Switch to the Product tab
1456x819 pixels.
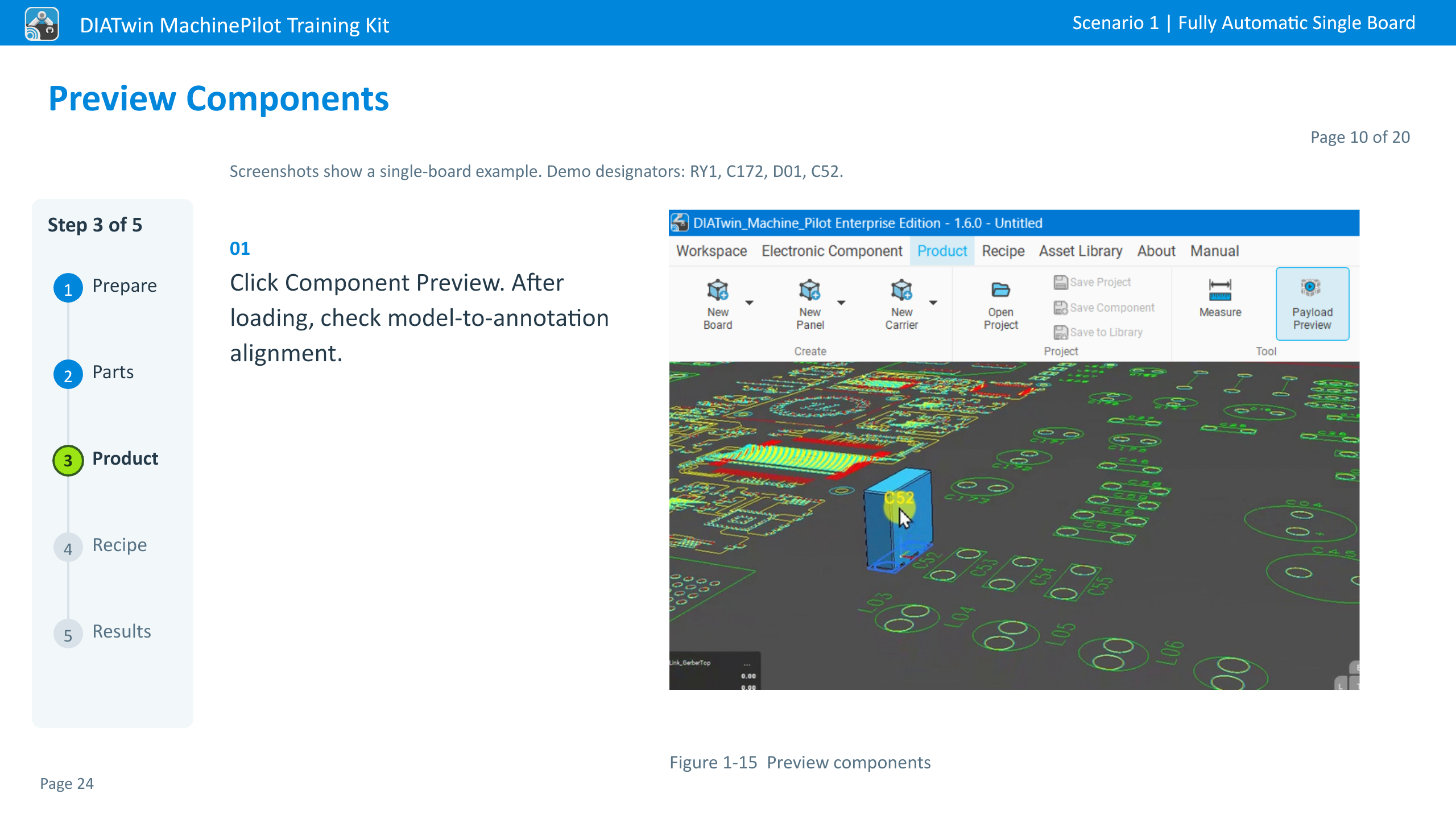942,251
